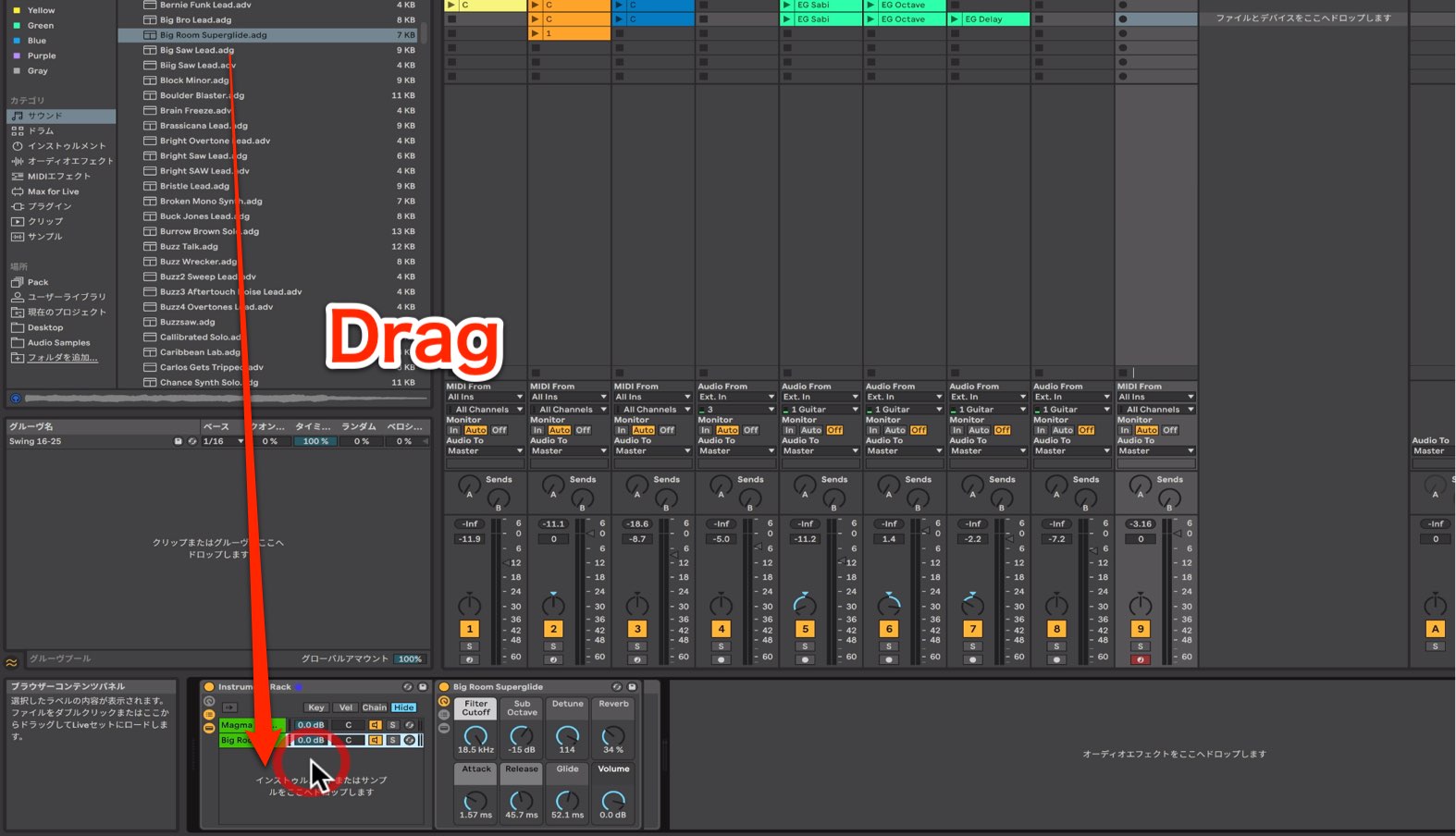Show Instrument Rack macro controls
The width and height of the screenshot is (1456, 836).
[209, 702]
